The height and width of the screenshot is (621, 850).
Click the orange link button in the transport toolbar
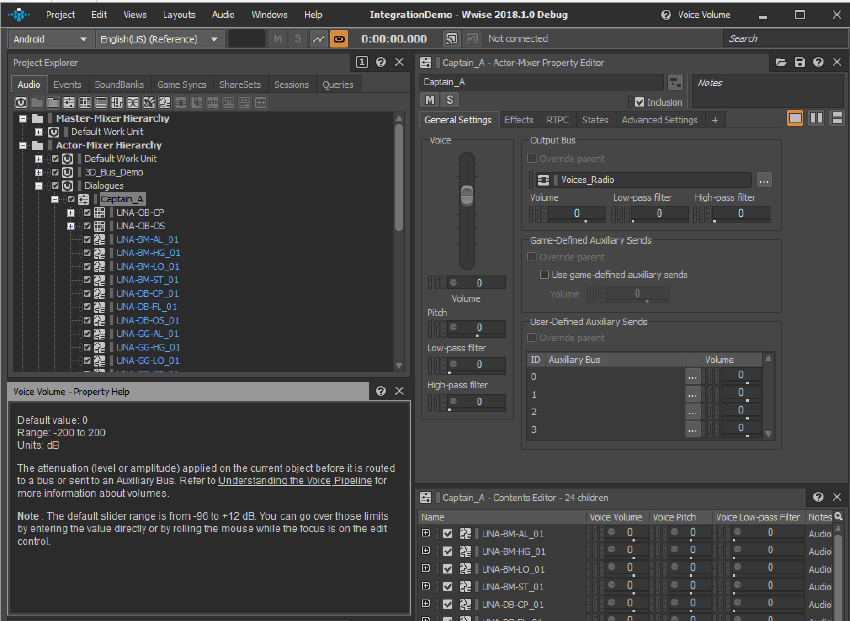click(339, 39)
